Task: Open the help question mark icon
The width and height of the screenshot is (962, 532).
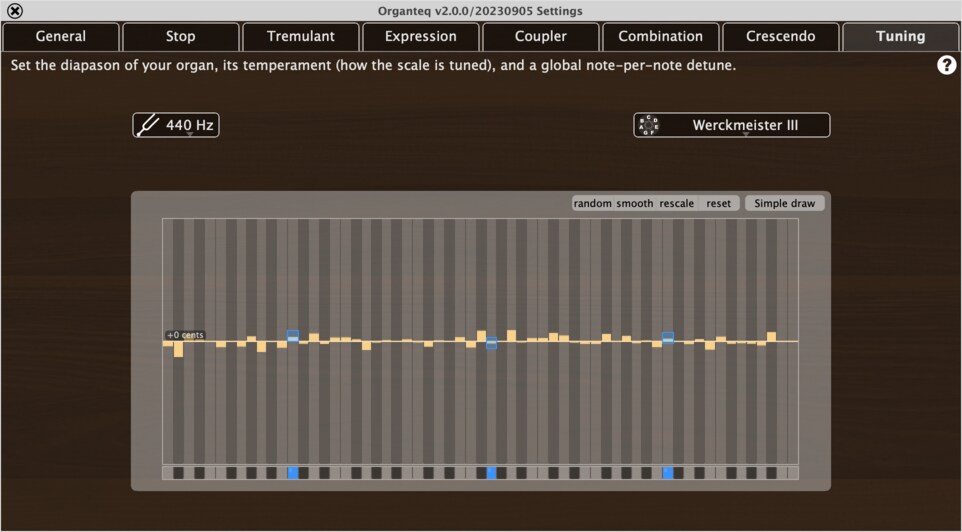Action: pyautogui.click(x=947, y=65)
